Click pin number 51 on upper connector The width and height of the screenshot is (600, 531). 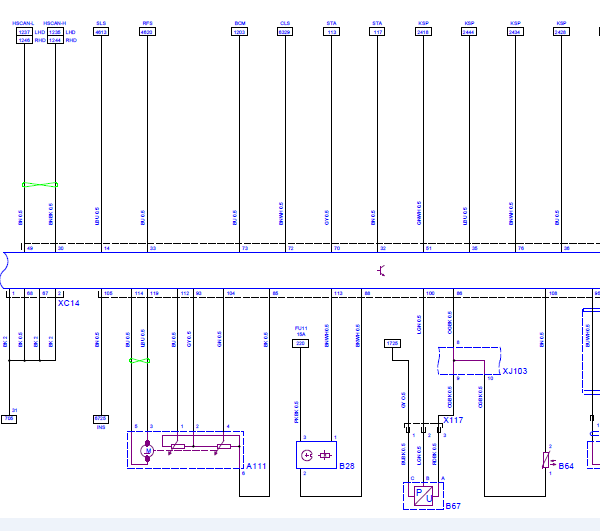pyautogui.click(x=429, y=248)
